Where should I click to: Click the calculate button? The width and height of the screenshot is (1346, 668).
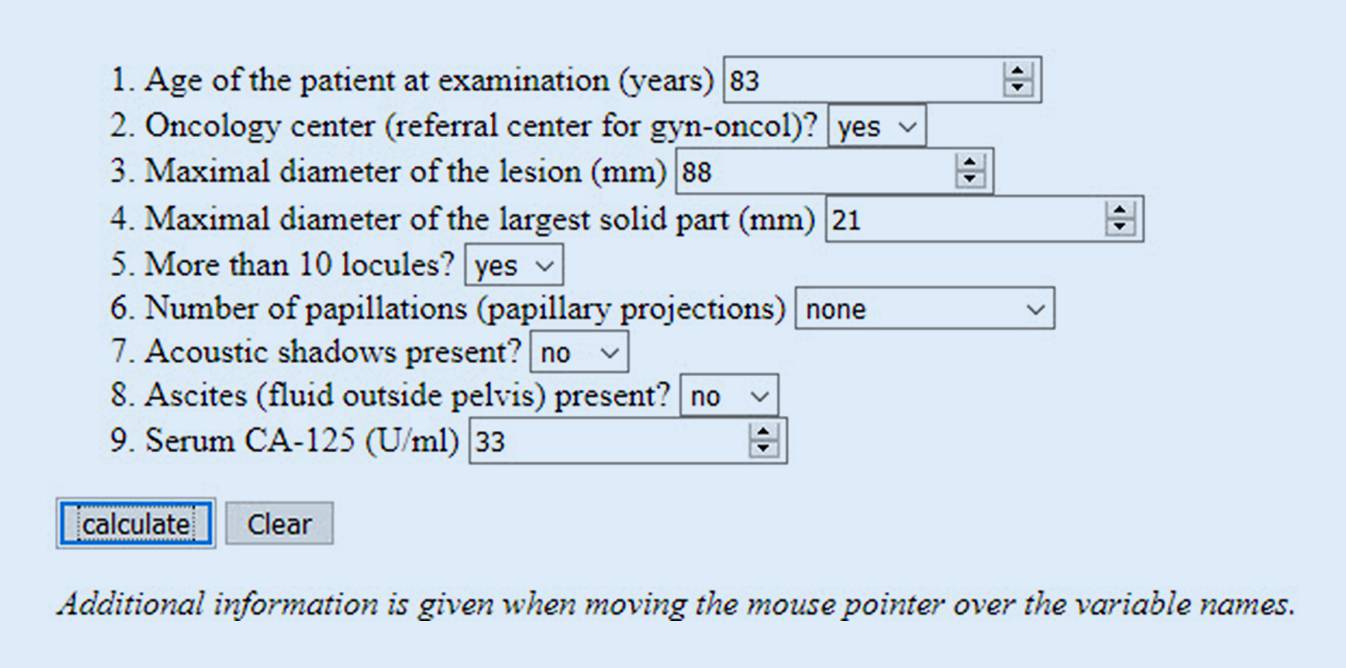[x=135, y=524]
